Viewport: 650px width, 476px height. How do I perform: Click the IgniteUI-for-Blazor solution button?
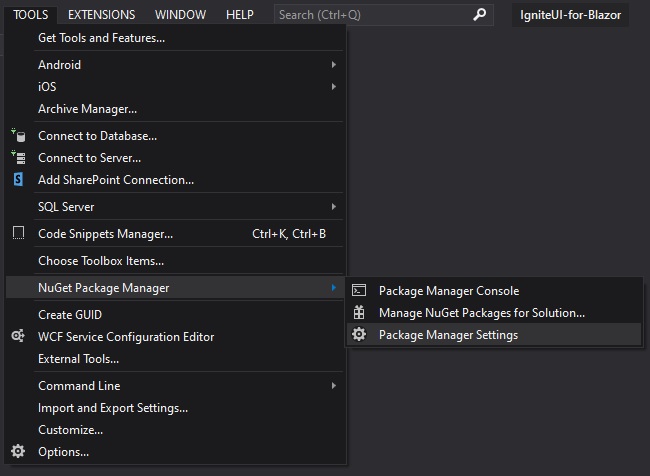[571, 15]
